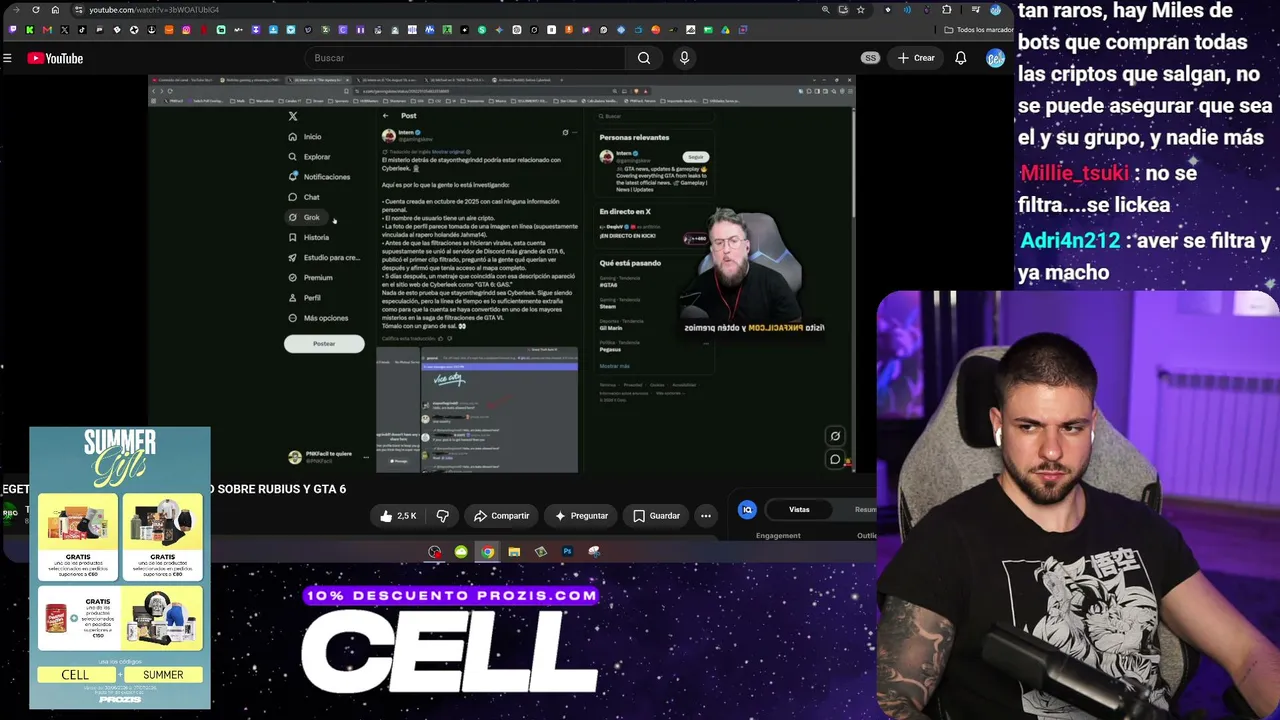The height and width of the screenshot is (720, 1280).
Task: Focus the YouTube Buscar search field
Action: (465, 58)
